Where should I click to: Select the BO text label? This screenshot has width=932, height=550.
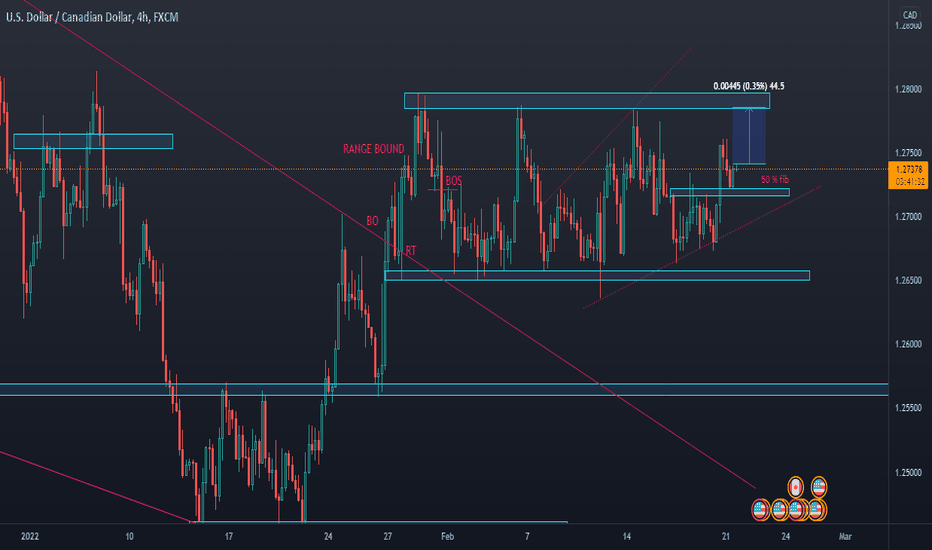[372, 221]
